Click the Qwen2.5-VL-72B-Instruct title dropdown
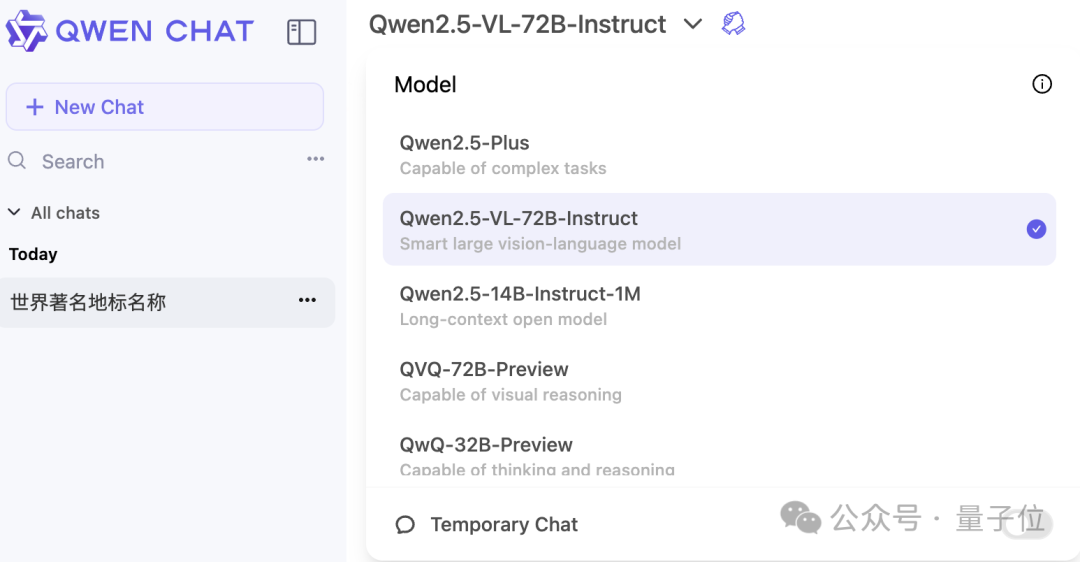The image size is (1080, 562). tap(517, 24)
